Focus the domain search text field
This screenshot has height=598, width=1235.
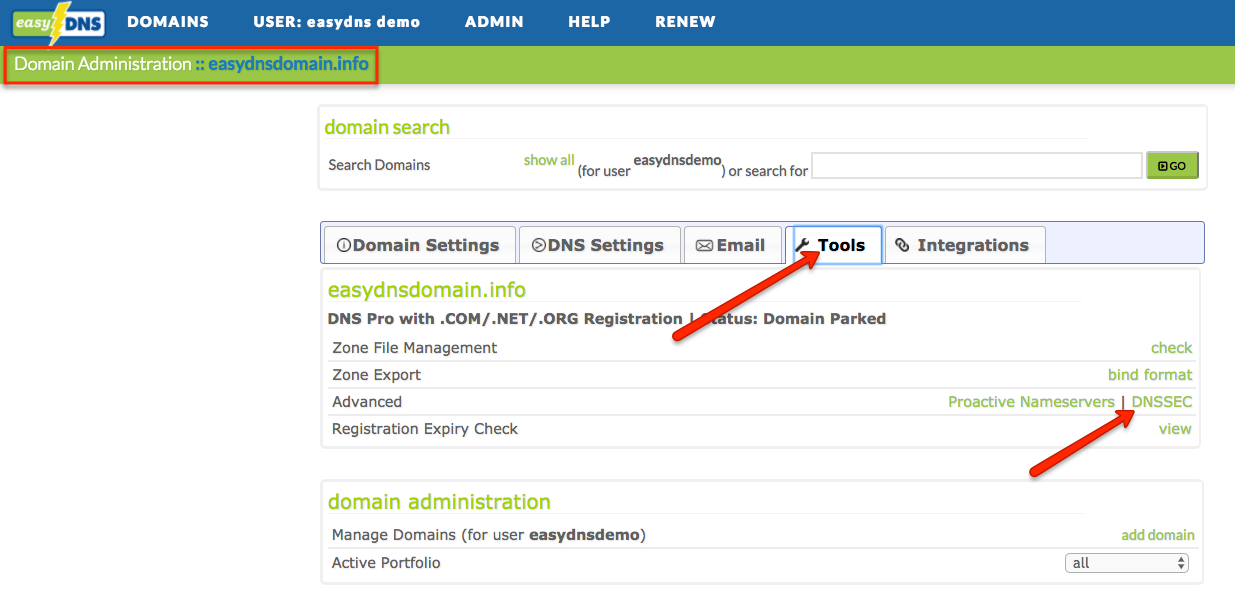(x=977, y=166)
